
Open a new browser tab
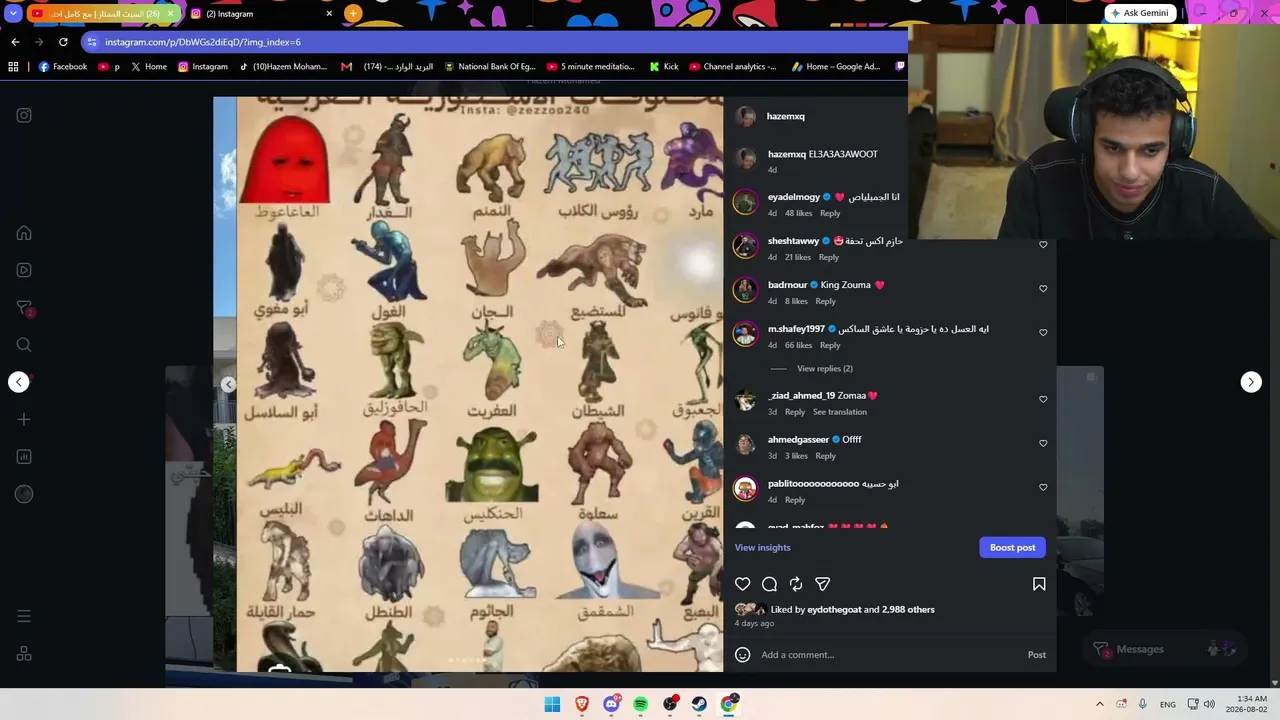click(353, 14)
